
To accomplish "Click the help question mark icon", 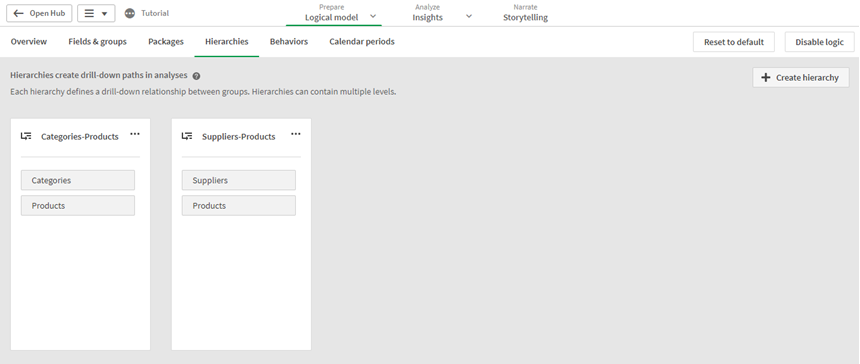I will 196,76.
